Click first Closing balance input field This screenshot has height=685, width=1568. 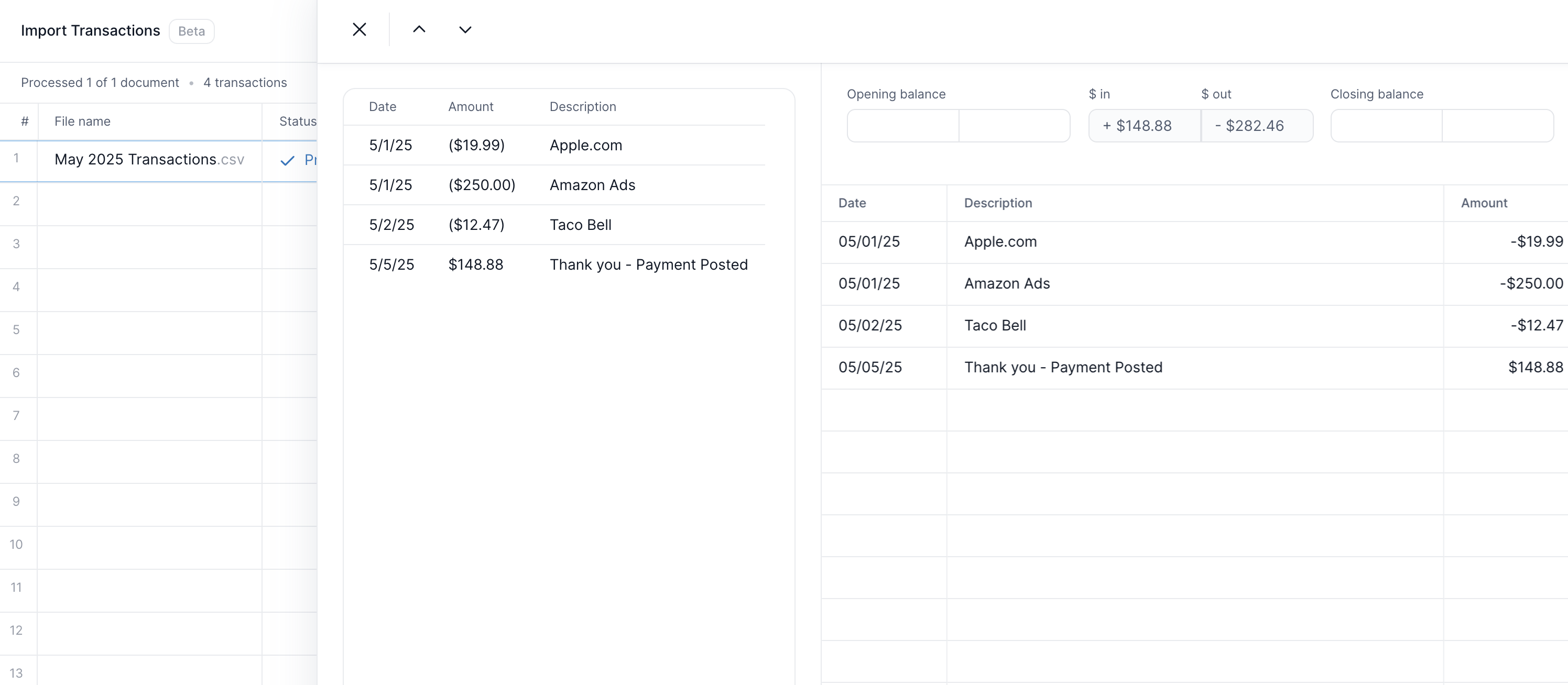point(1386,126)
